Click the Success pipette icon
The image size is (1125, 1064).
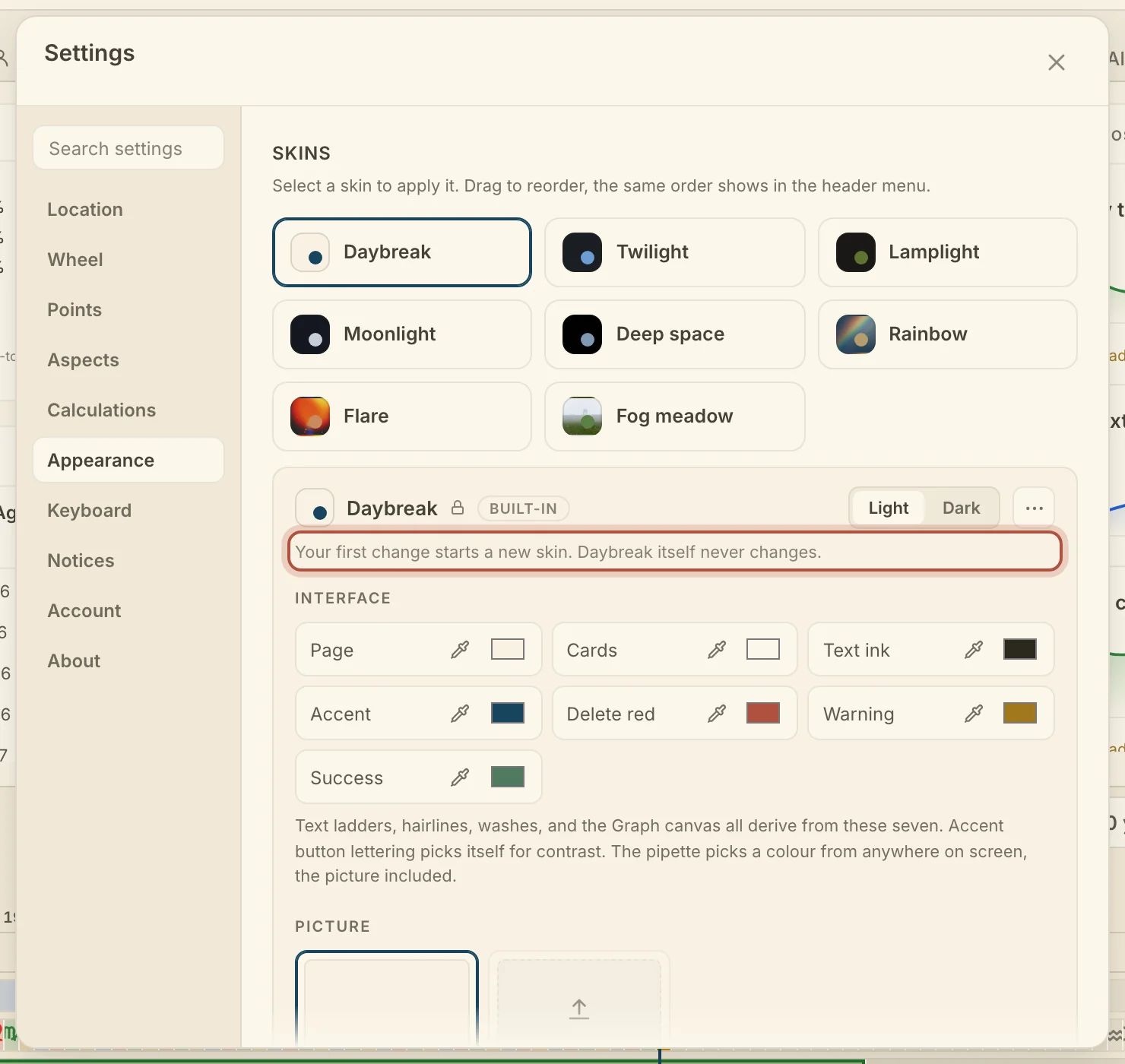460,777
